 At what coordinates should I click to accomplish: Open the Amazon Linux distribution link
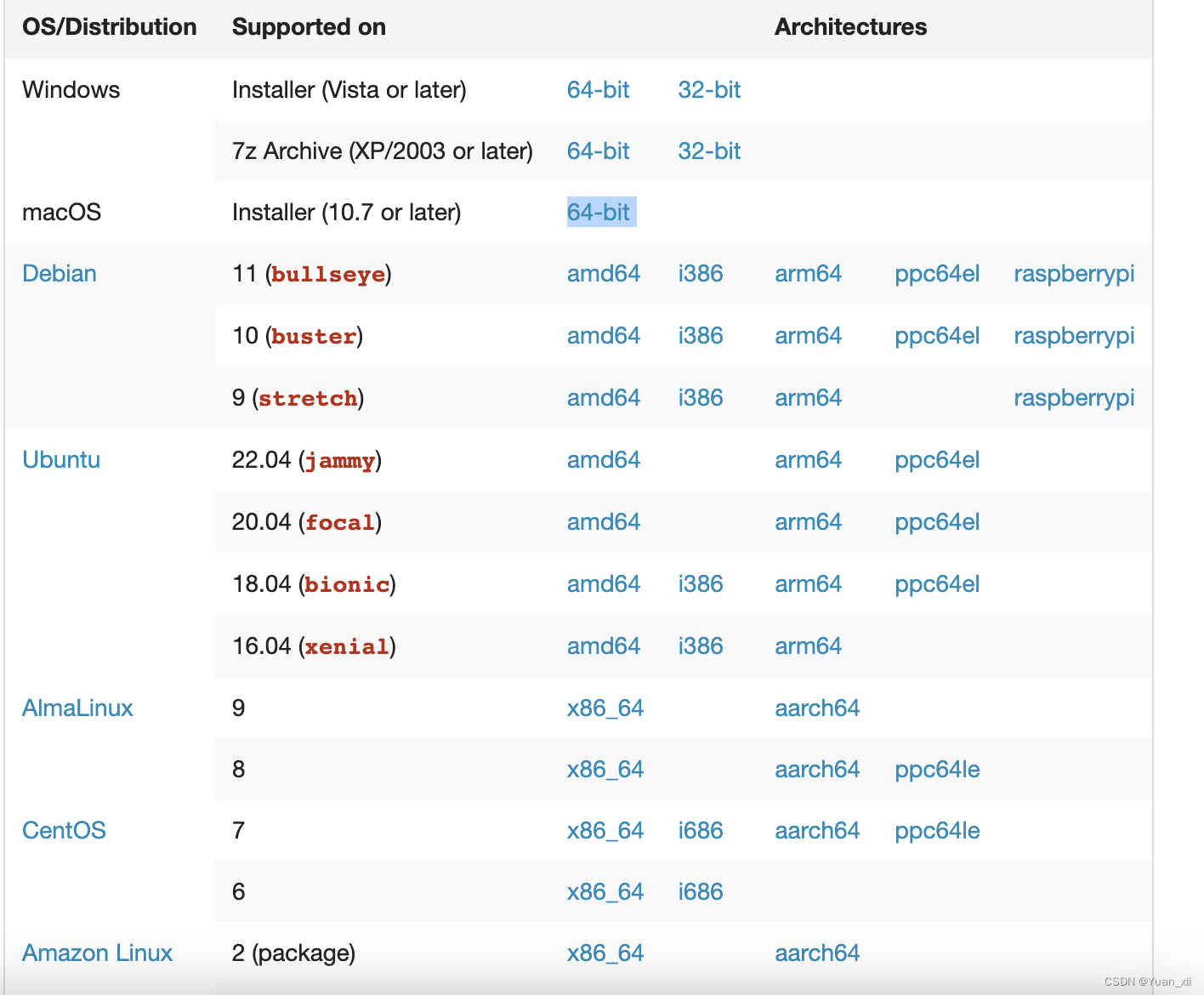(x=97, y=953)
